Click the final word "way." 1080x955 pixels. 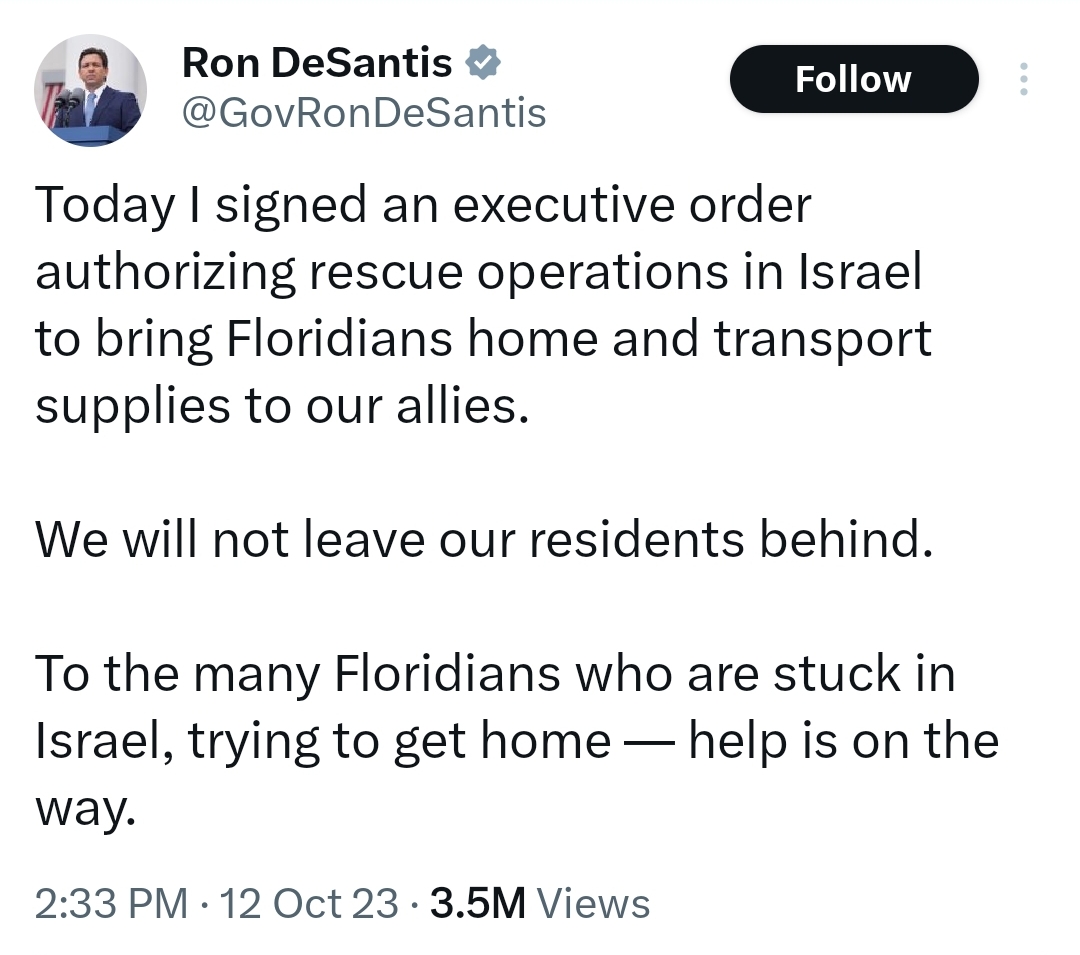click(x=84, y=808)
